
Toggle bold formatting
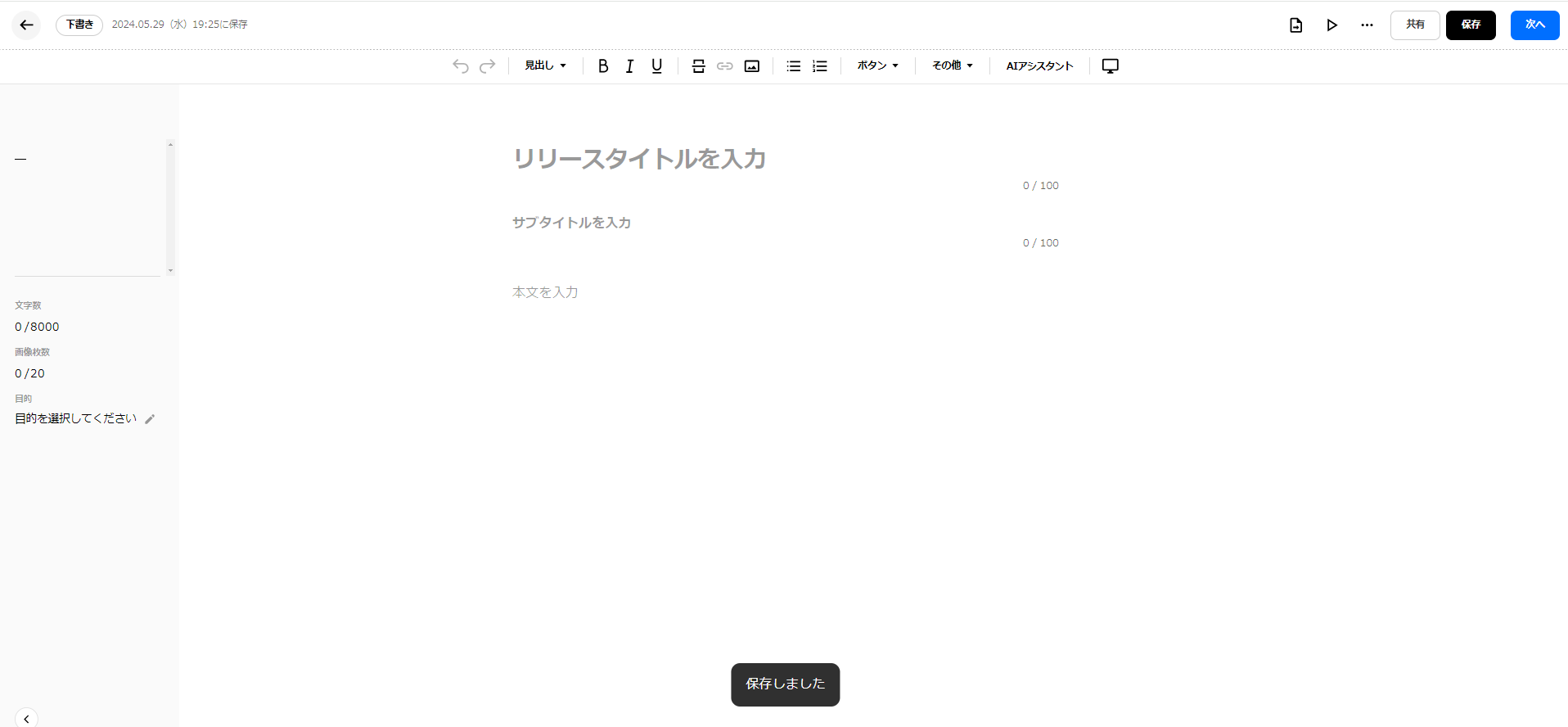click(603, 66)
